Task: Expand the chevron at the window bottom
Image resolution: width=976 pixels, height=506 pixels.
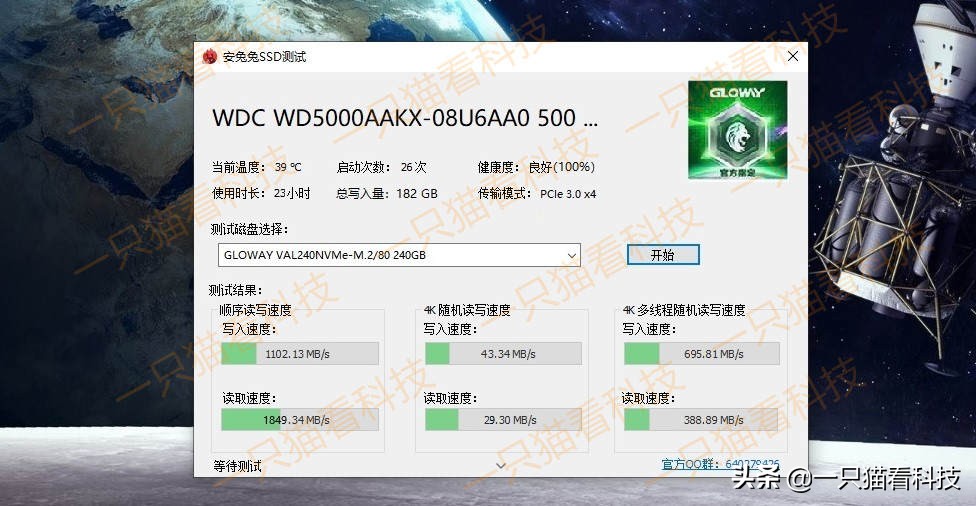Action: [500, 465]
